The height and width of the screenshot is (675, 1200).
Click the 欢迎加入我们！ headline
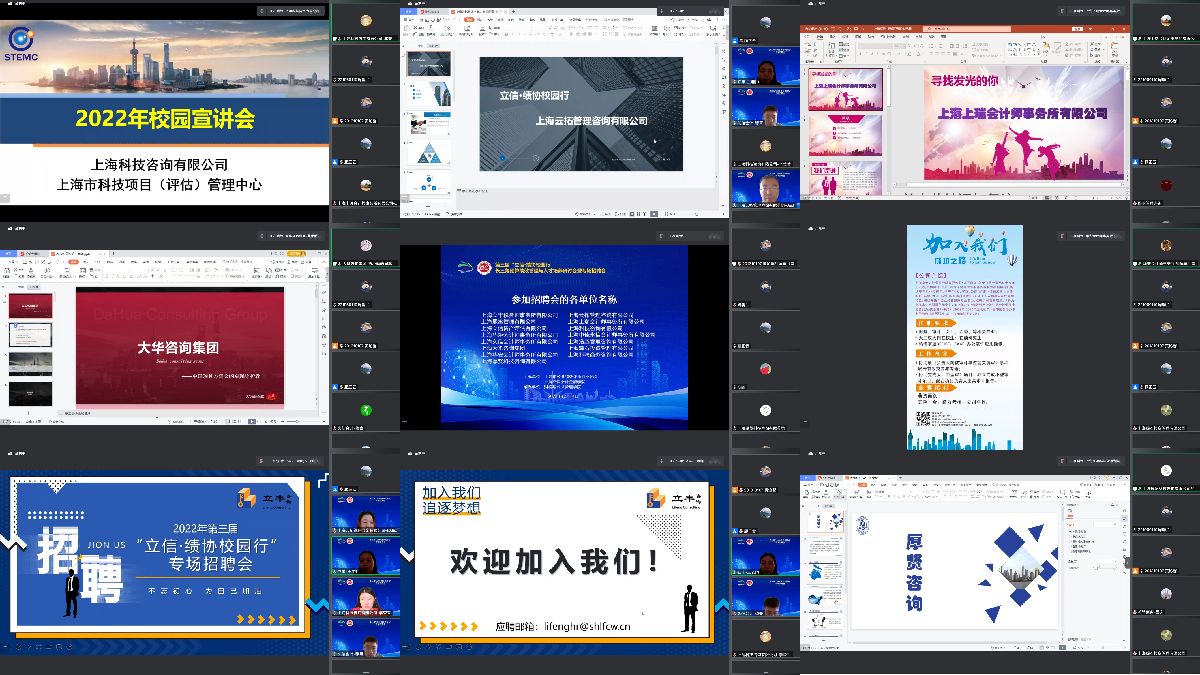tap(555, 561)
